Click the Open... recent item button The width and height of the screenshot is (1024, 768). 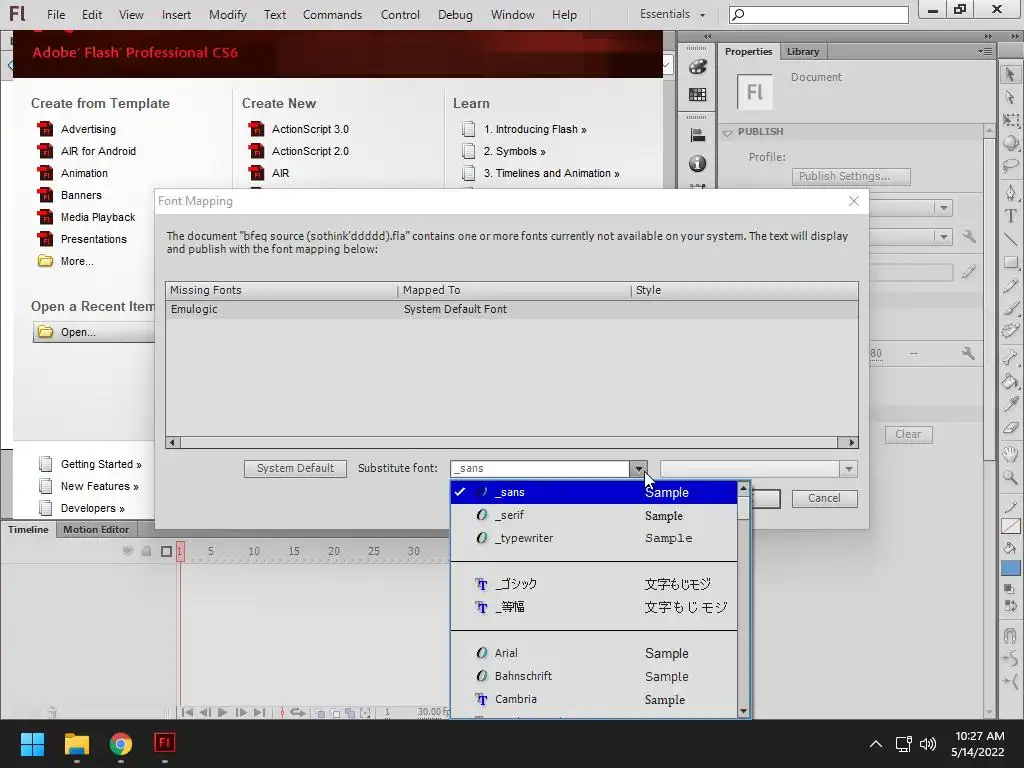coord(94,332)
